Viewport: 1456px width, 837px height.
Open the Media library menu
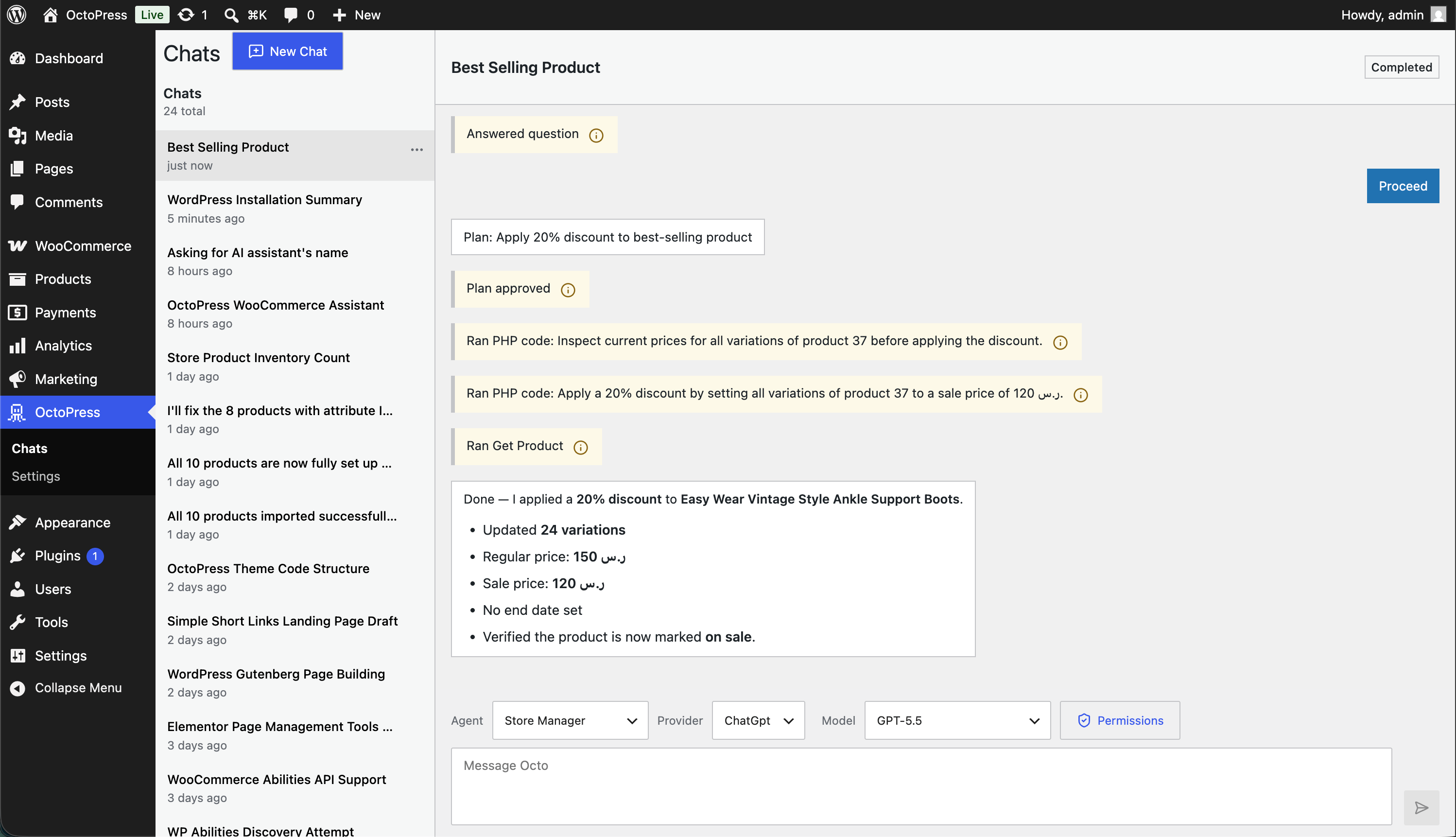78,135
